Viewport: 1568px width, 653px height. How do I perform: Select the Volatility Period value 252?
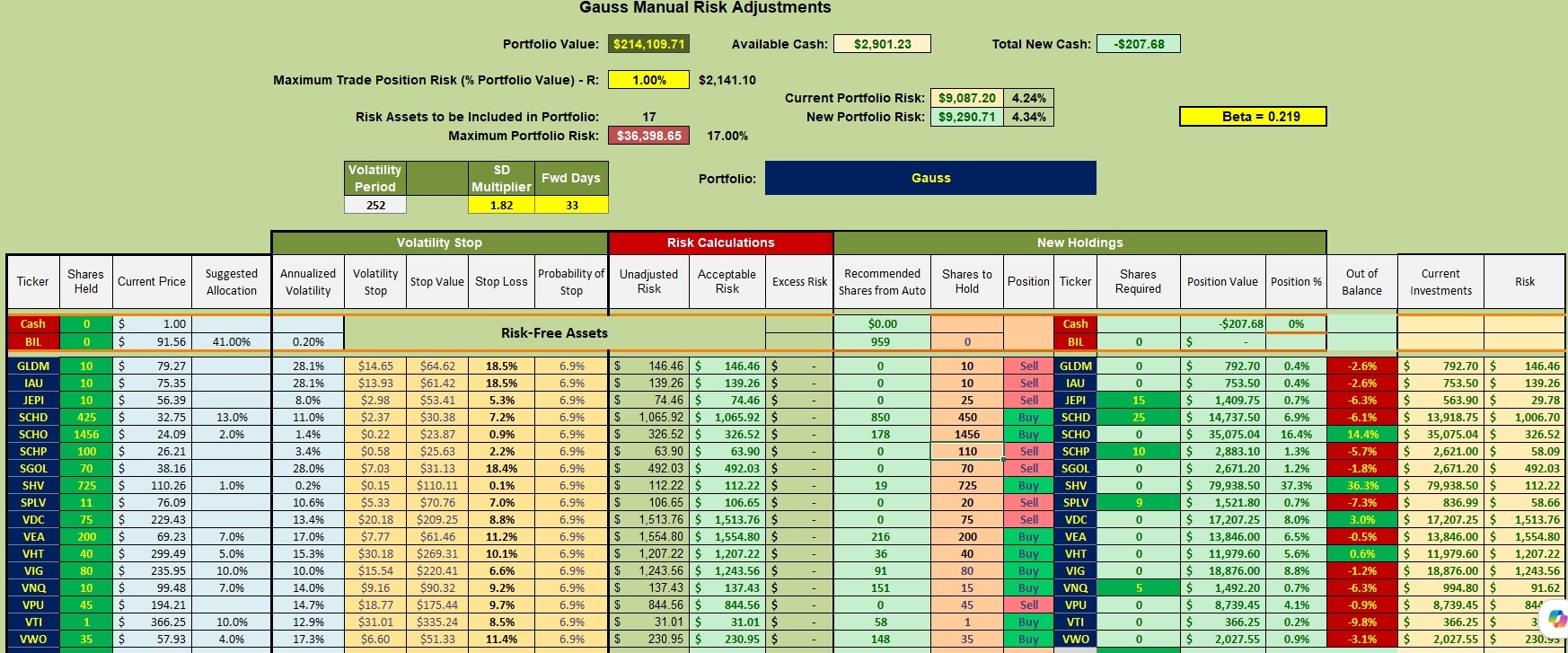point(375,205)
